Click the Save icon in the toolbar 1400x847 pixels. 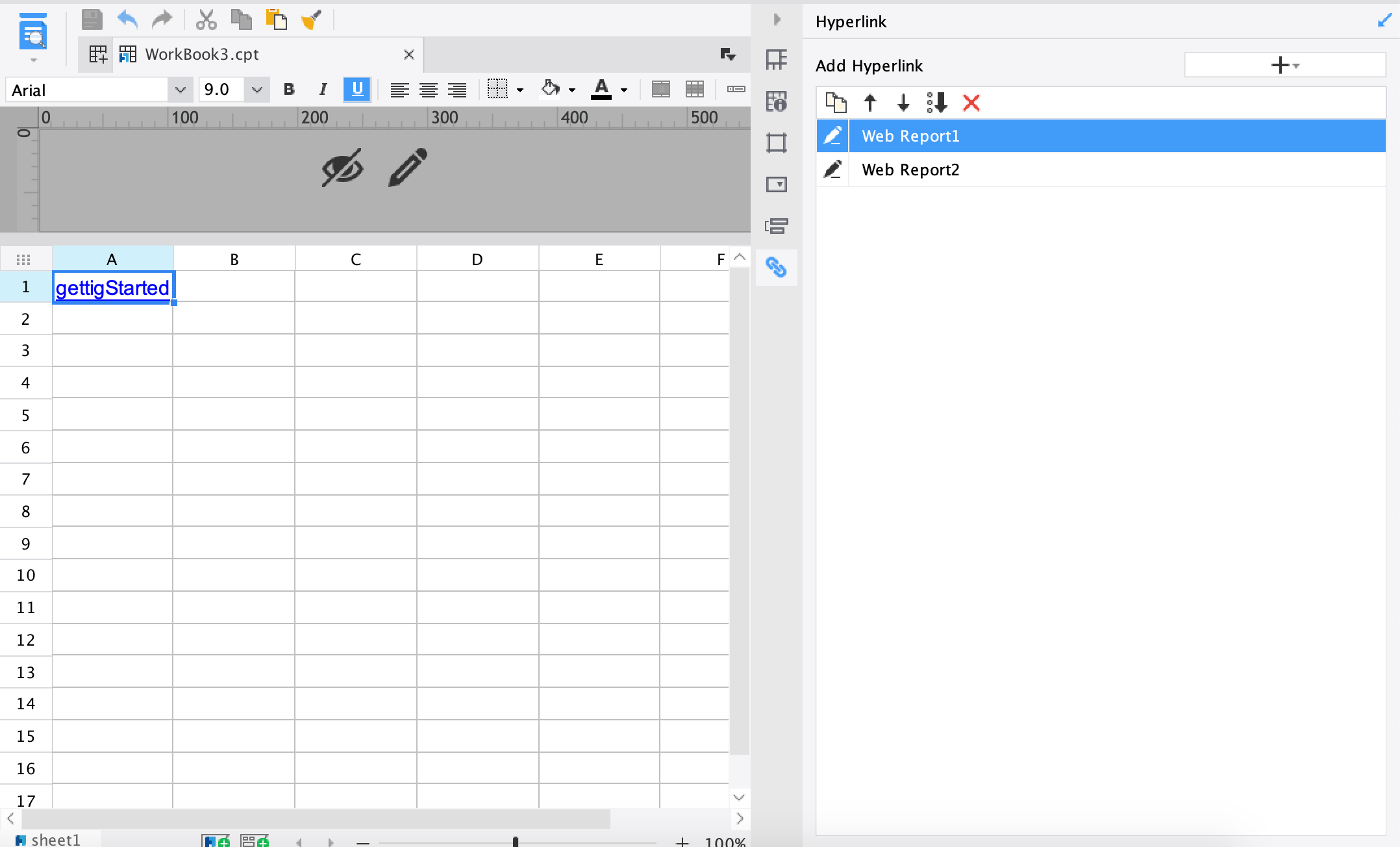point(92,20)
